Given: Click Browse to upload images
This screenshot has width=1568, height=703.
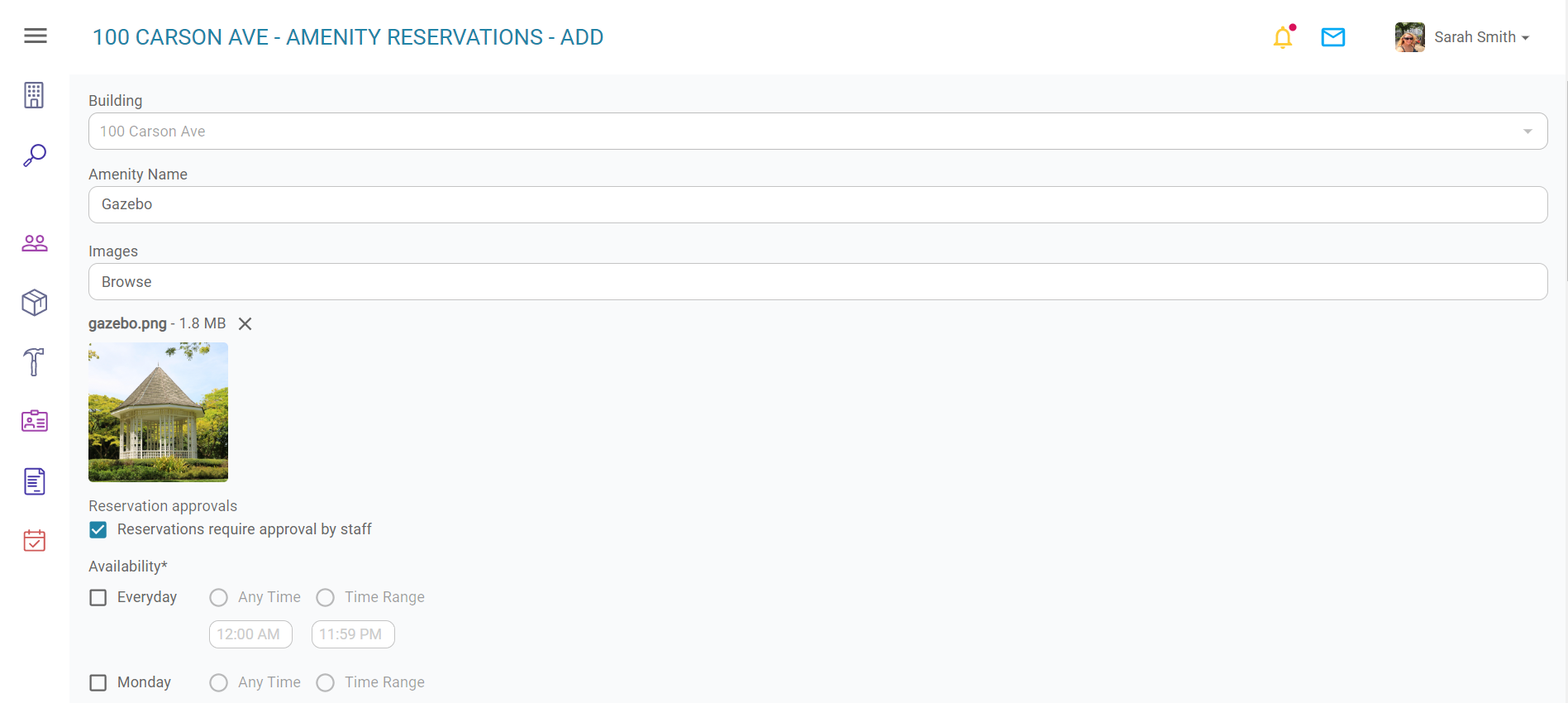Looking at the screenshot, I should (818, 282).
